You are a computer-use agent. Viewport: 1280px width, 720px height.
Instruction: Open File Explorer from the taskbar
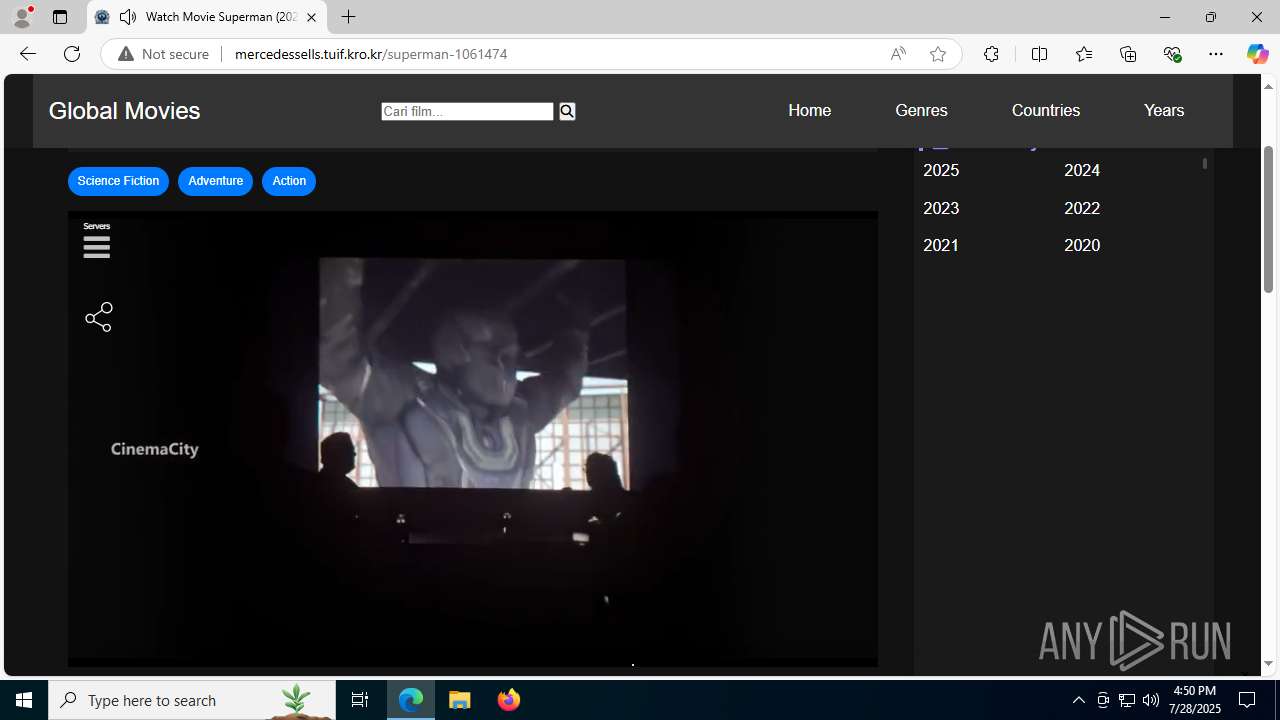click(x=459, y=700)
